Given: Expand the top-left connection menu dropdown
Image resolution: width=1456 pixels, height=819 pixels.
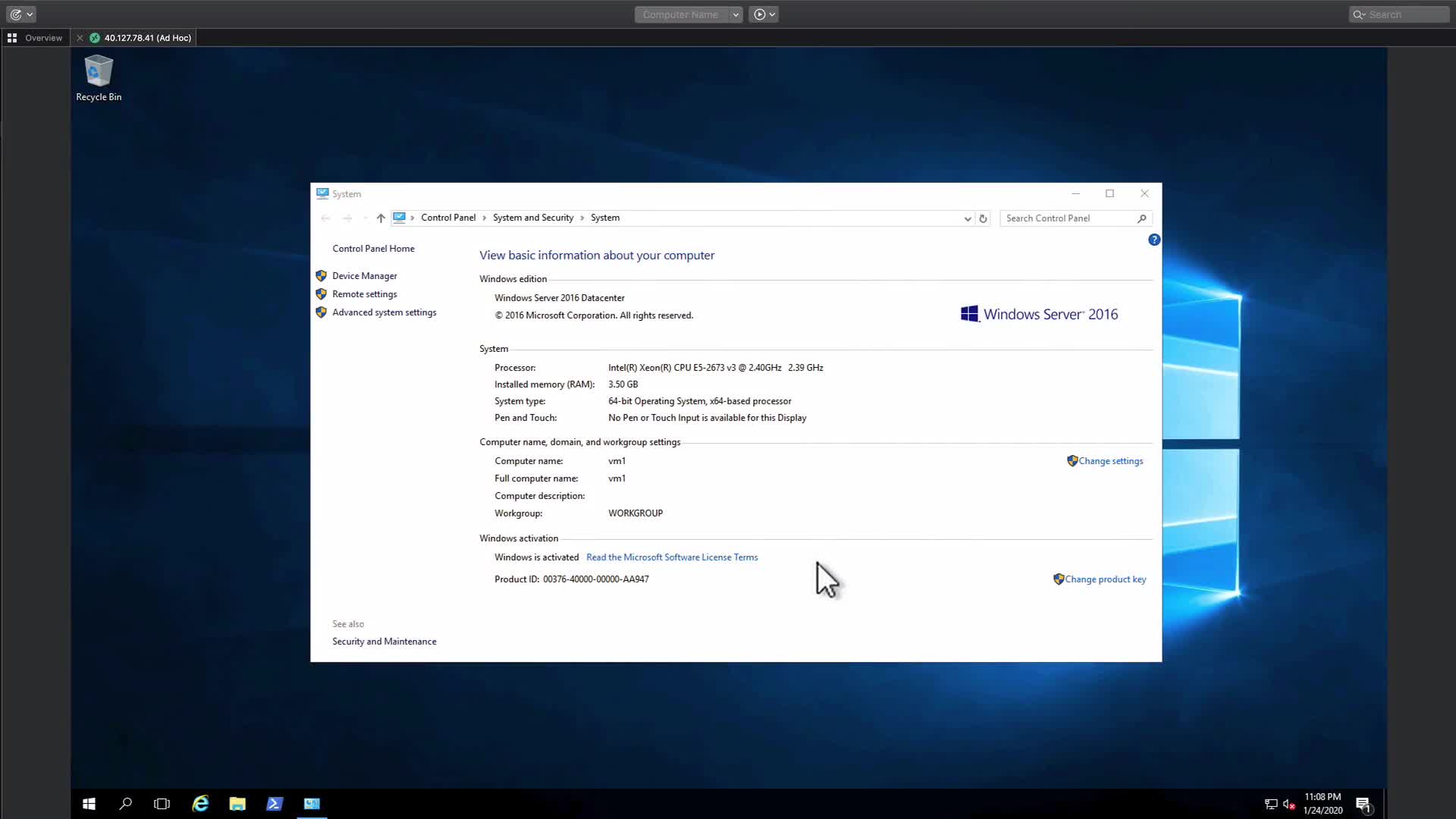Looking at the screenshot, I should pyautogui.click(x=30, y=14).
